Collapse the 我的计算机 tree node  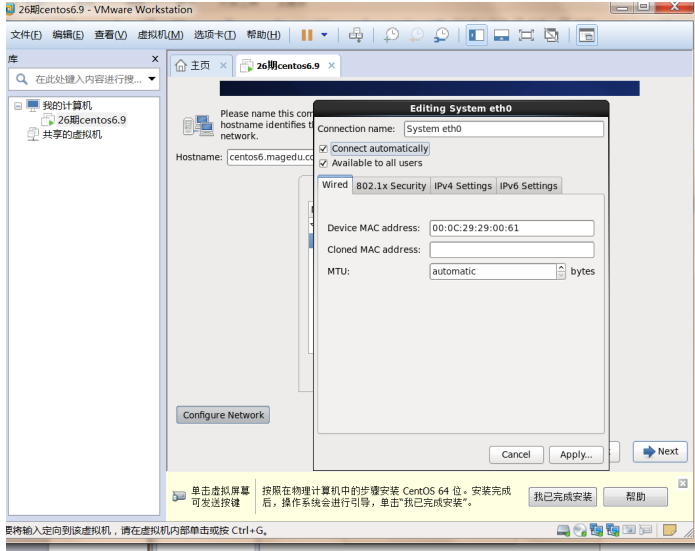[18, 106]
